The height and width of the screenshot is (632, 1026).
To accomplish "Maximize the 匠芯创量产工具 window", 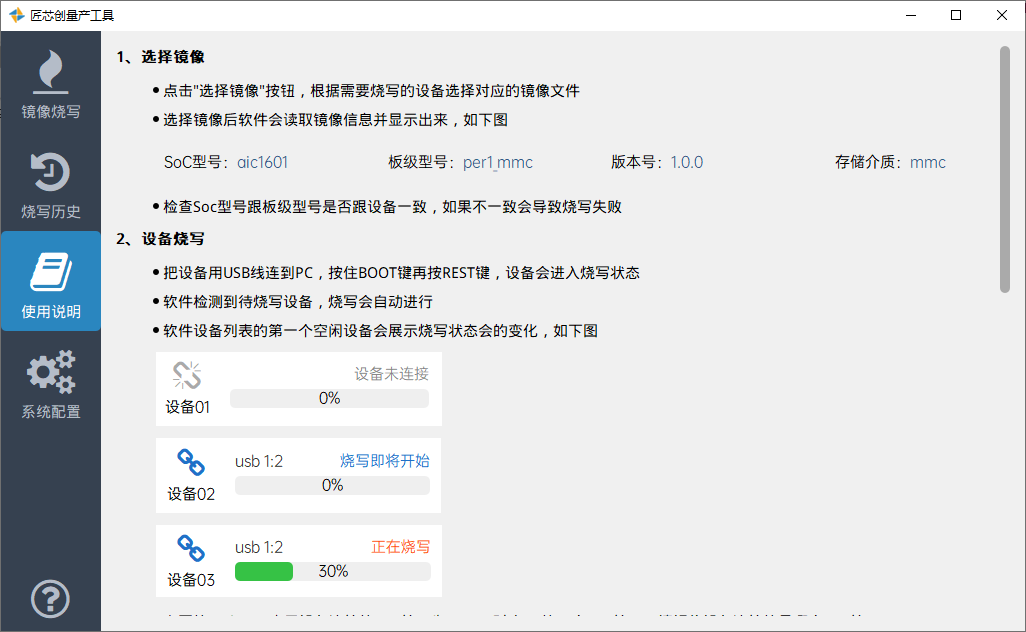I will tap(956, 15).
